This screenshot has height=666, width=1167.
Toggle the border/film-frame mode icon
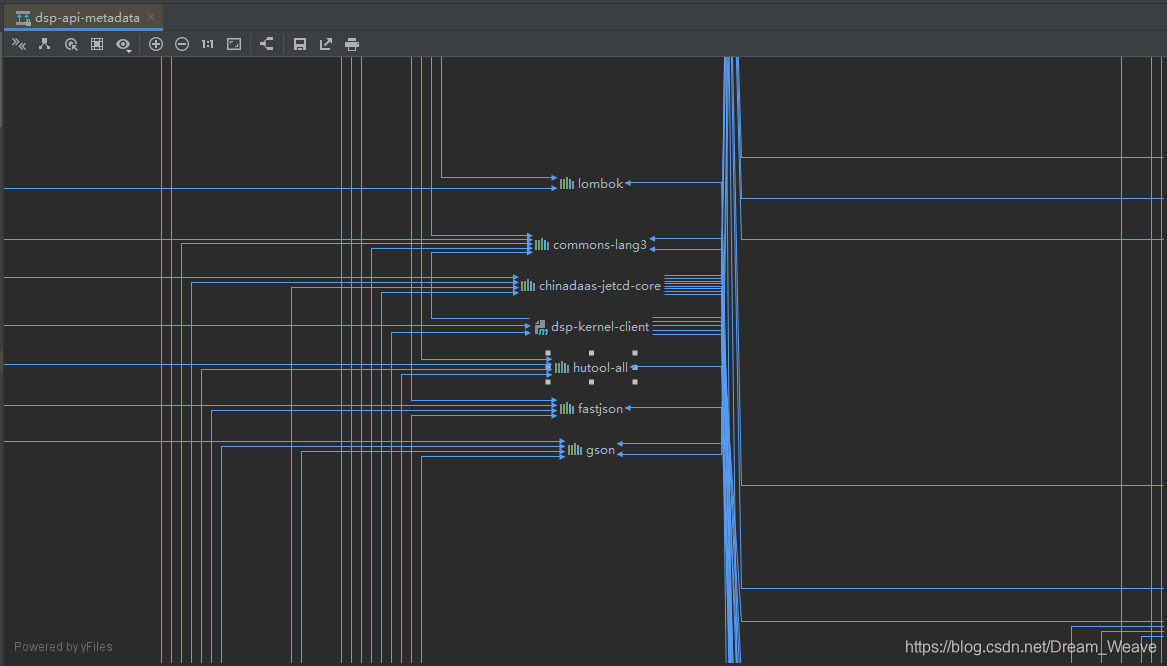[97, 45]
